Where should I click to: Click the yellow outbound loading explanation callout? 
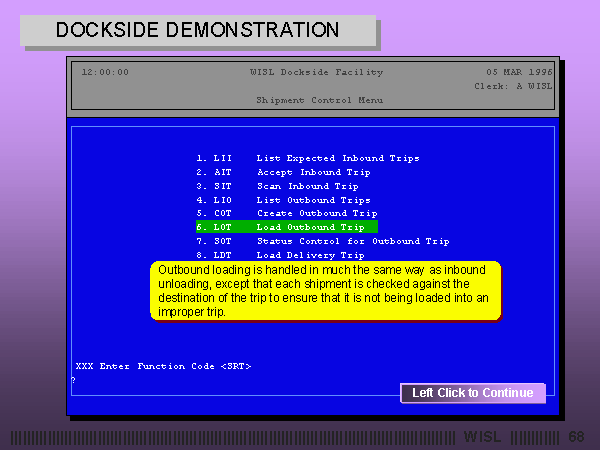pos(326,291)
